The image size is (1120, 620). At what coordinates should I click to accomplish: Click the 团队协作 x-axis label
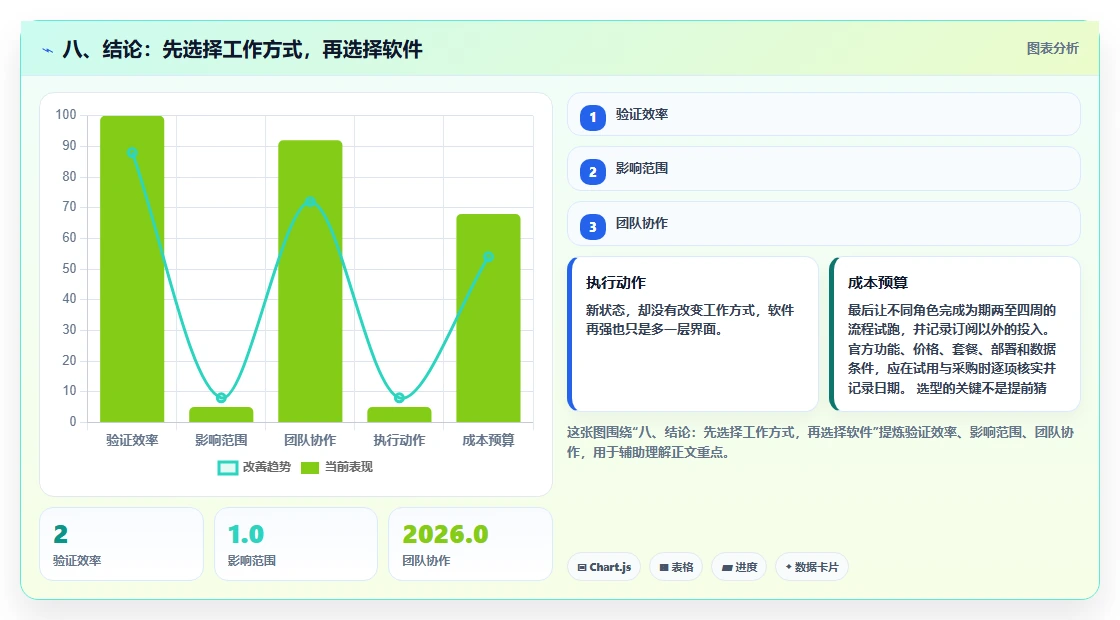tap(310, 440)
